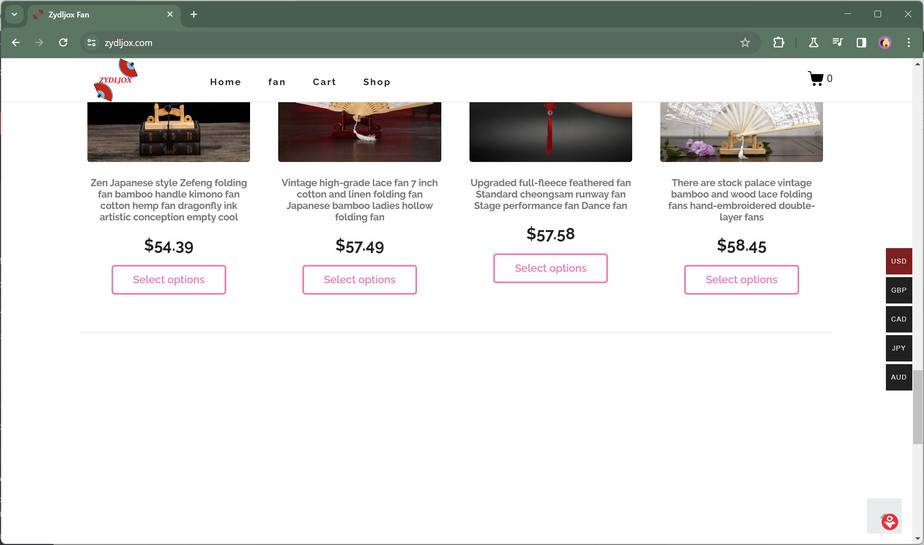Toggle the browser side panel
Viewport: 924px width, 545px height.
click(x=861, y=42)
